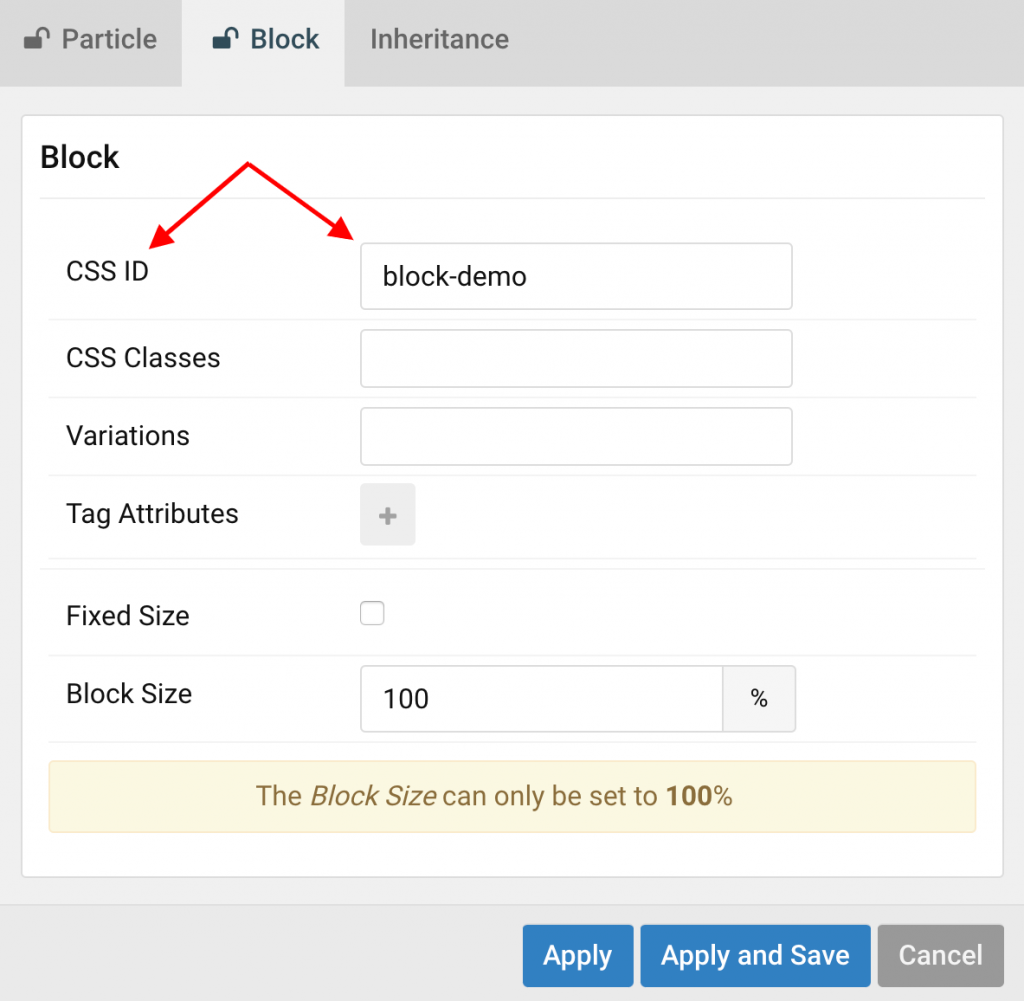1024x1001 pixels.
Task: Cancel the Block settings dialog
Action: pyautogui.click(x=940, y=955)
